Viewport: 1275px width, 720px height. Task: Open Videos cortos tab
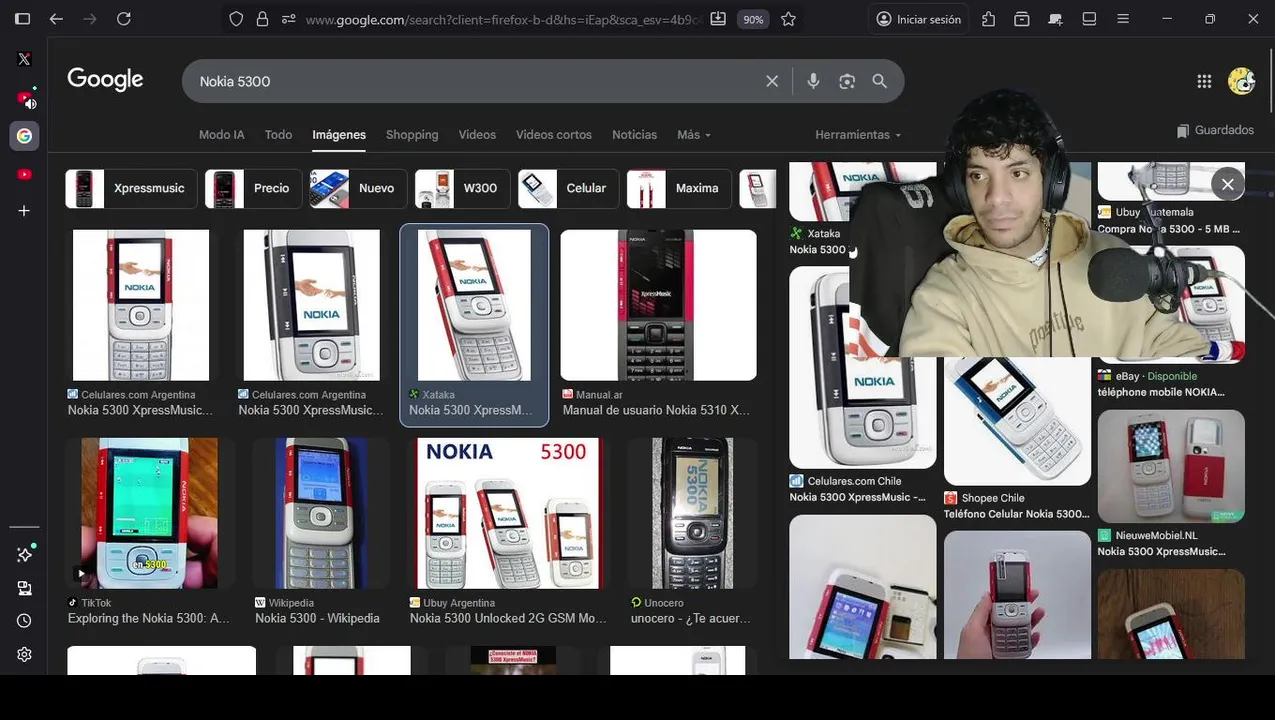[x=554, y=134]
